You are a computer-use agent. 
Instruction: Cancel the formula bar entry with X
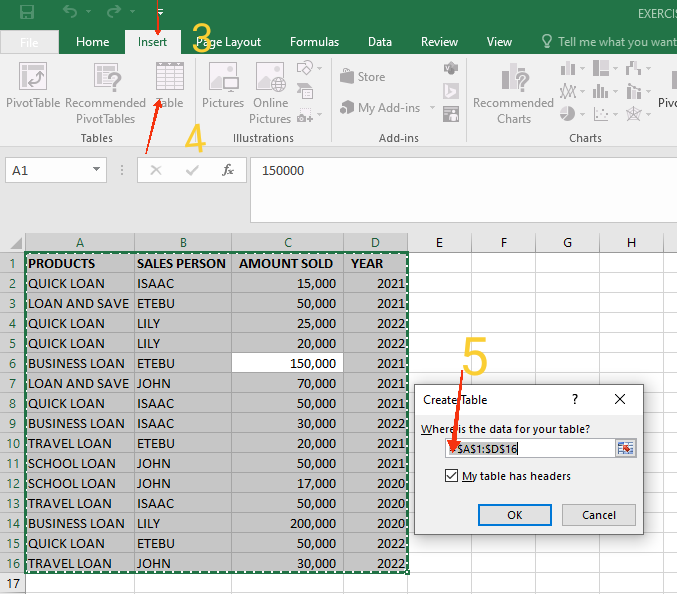coord(156,170)
